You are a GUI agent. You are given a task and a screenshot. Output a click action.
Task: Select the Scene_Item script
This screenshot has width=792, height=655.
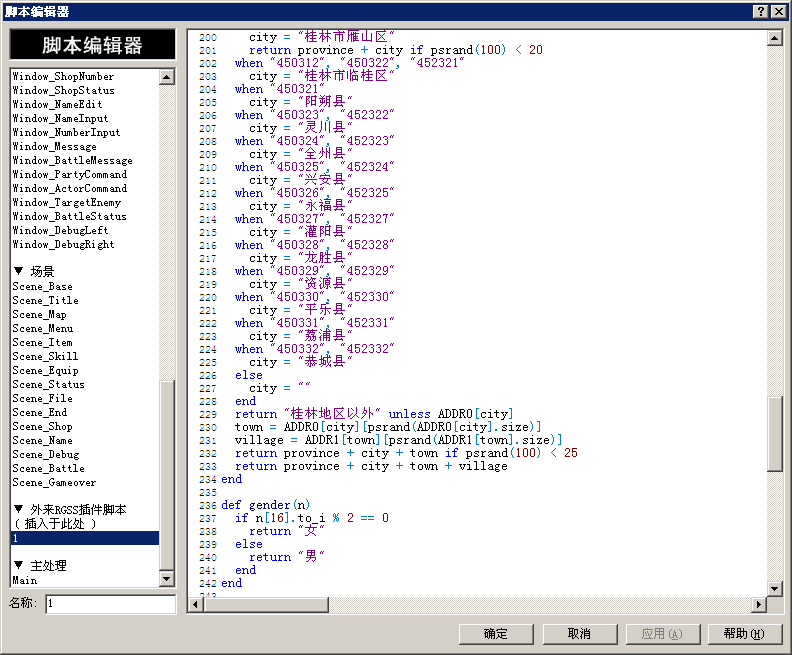click(x=85, y=342)
